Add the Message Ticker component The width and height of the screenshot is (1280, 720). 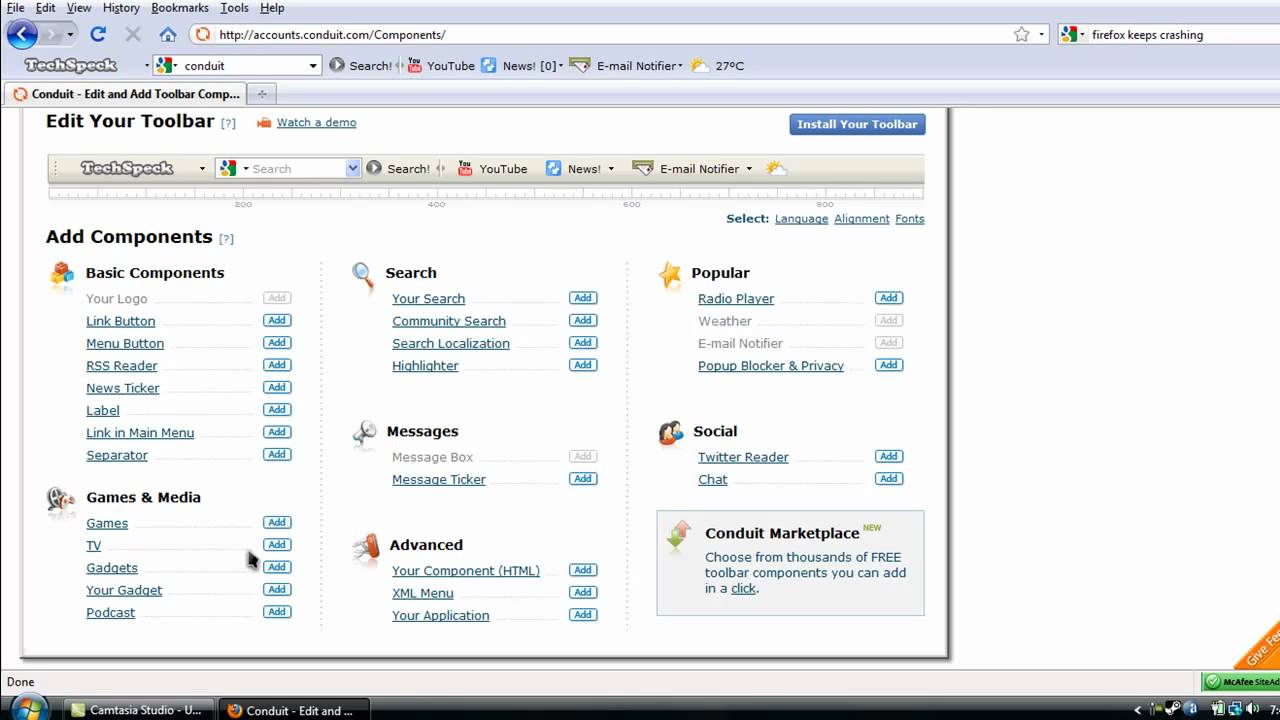coord(583,478)
